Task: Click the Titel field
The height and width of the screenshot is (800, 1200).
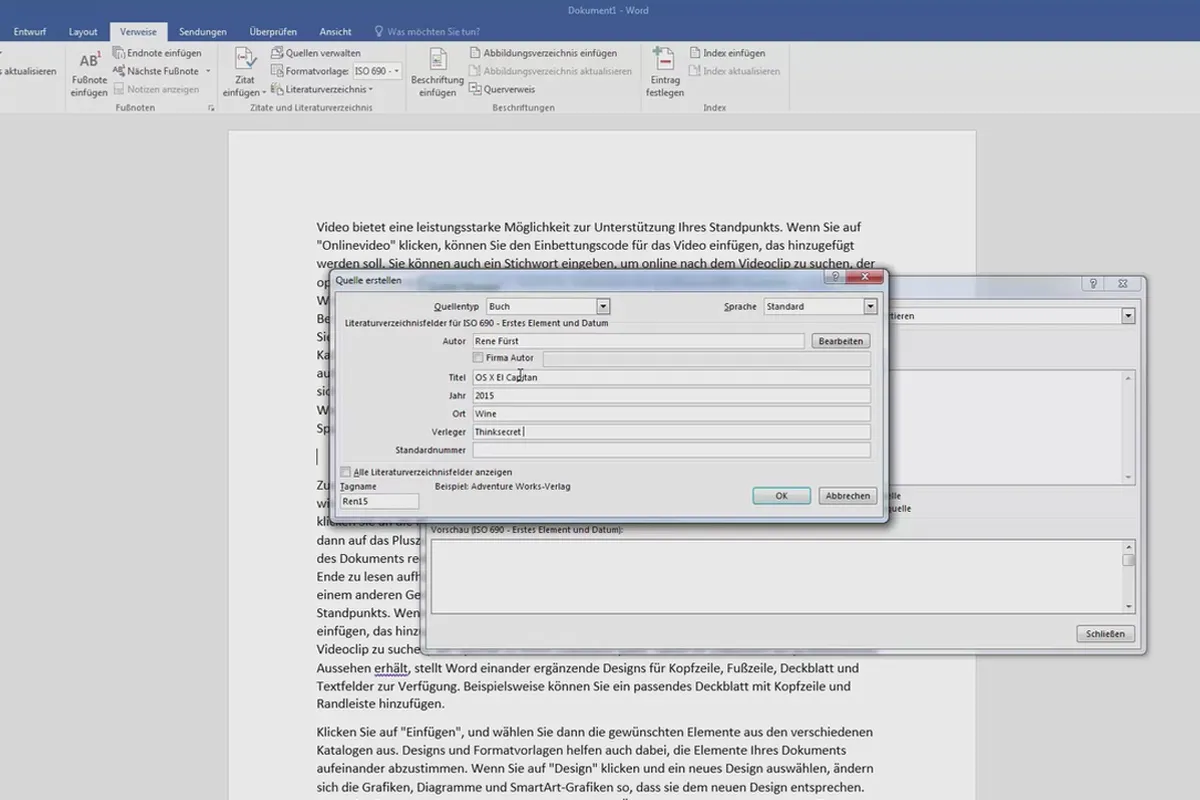Action: pyautogui.click(x=671, y=377)
